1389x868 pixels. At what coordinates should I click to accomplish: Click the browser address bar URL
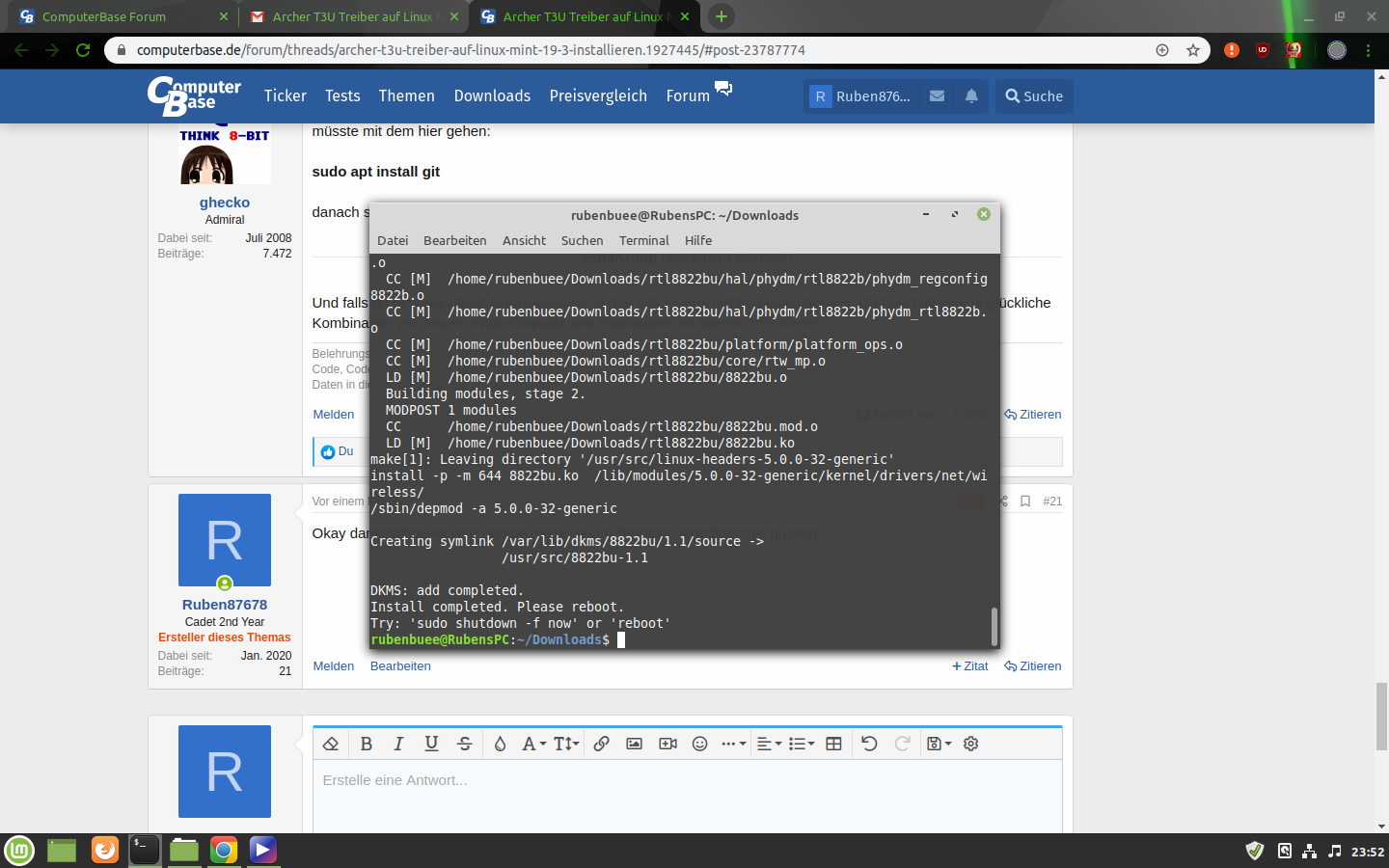click(471, 50)
